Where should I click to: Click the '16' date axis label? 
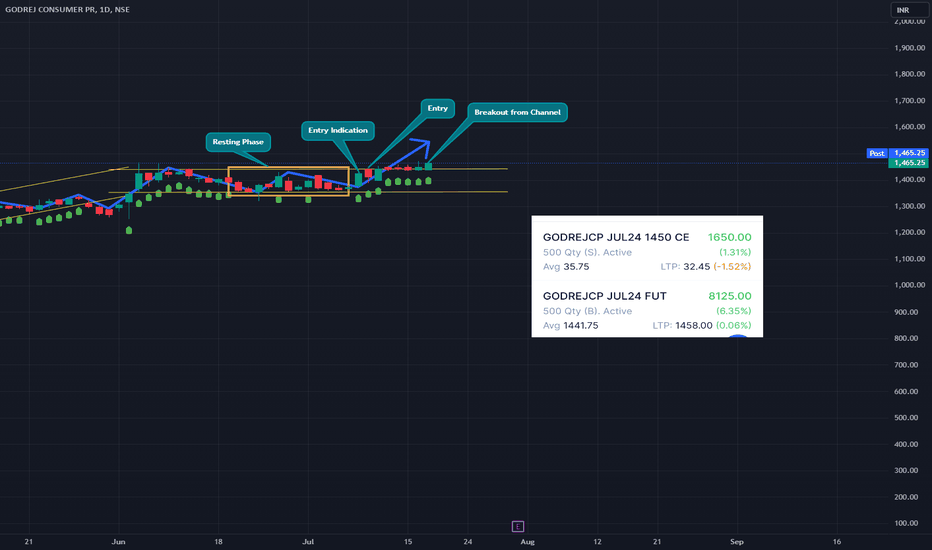[x=837, y=542]
